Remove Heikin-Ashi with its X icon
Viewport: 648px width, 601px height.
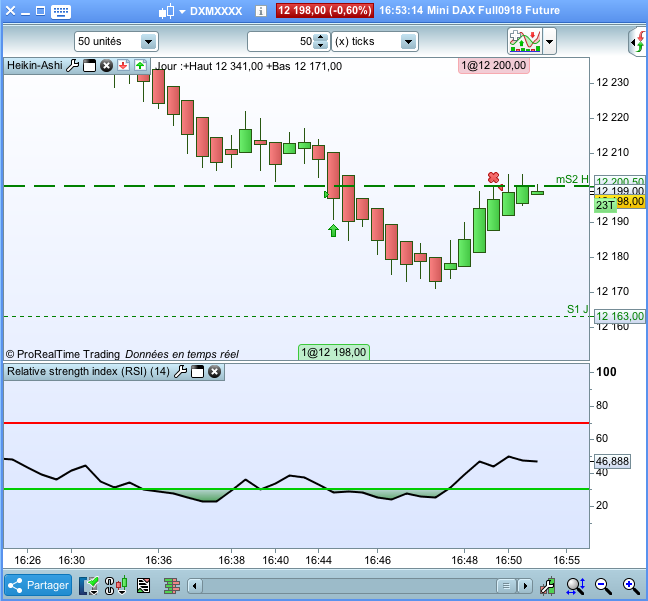pyautogui.click(x=106, y=66)
